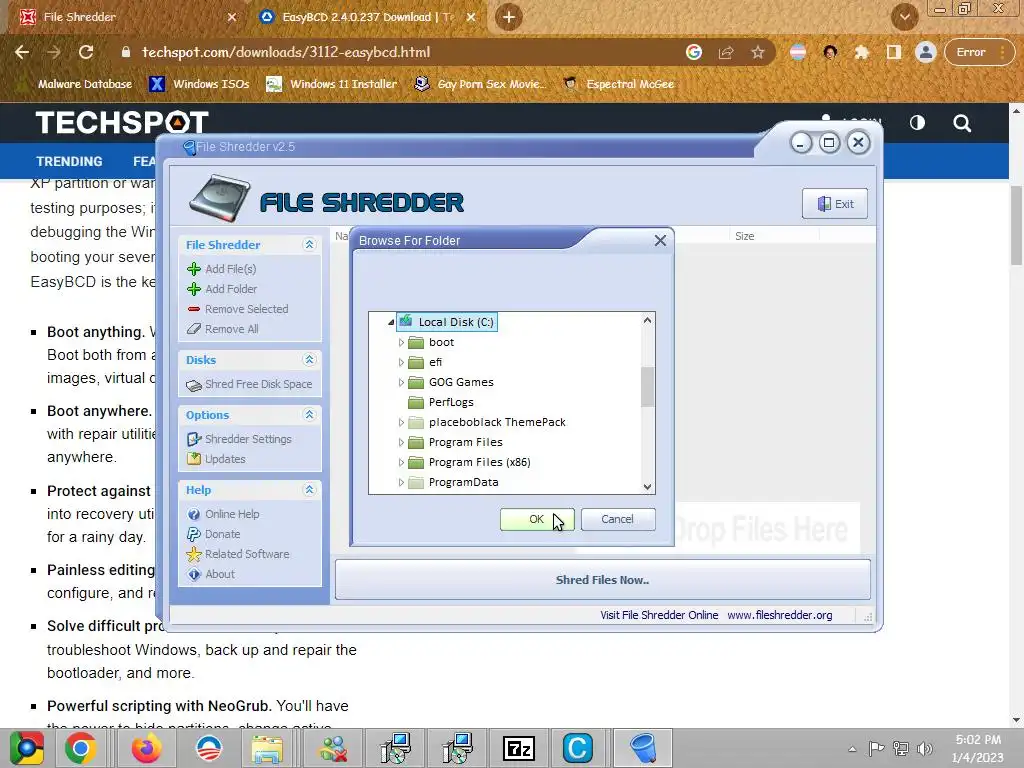Click the TechSpot page scrollbar thumb
The image size is (1024, 768).
point(1016,225)
